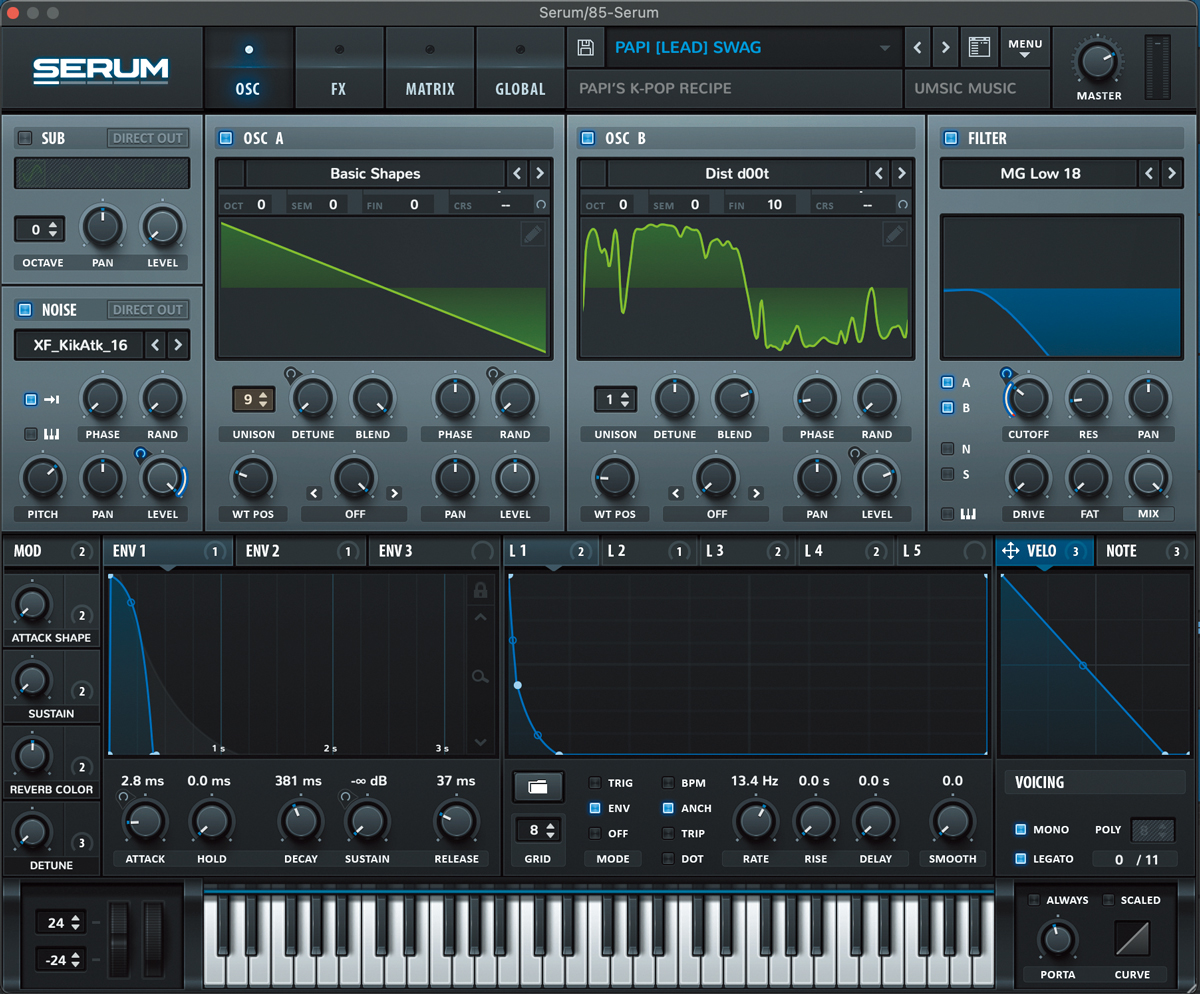
Task: Click the OSC A waveform edit pencil icon
Action: tap(533, 234)
